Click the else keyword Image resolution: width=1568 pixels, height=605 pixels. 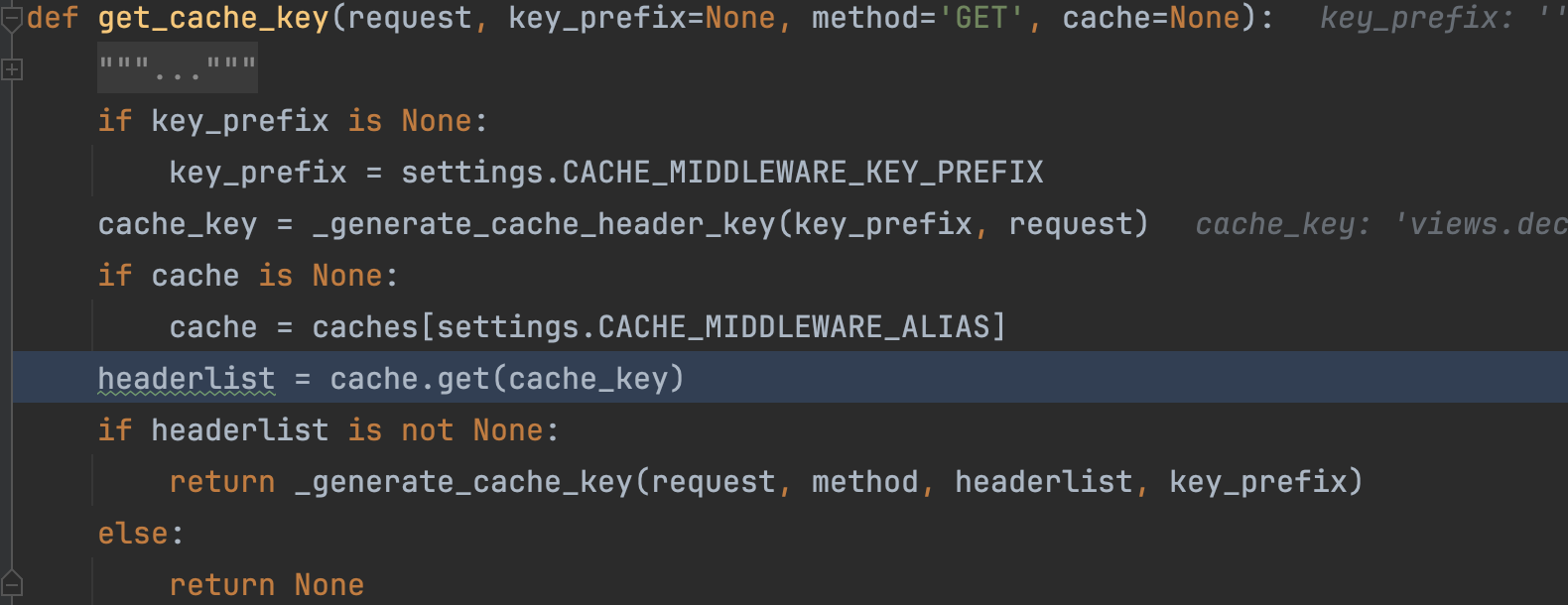pos(133,534)
